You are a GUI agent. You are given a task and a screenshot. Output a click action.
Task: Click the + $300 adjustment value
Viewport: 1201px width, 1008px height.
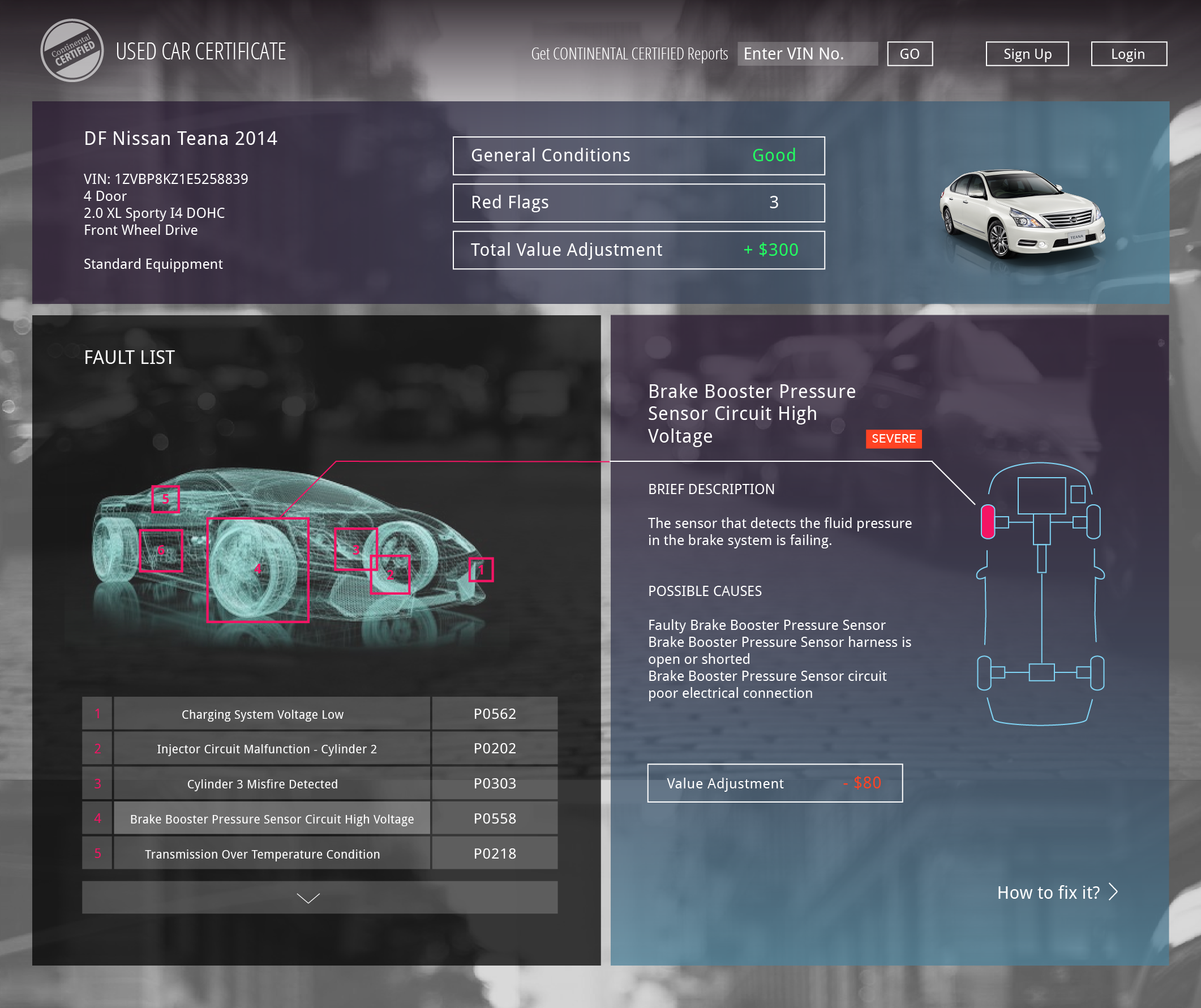coord(770,250)
